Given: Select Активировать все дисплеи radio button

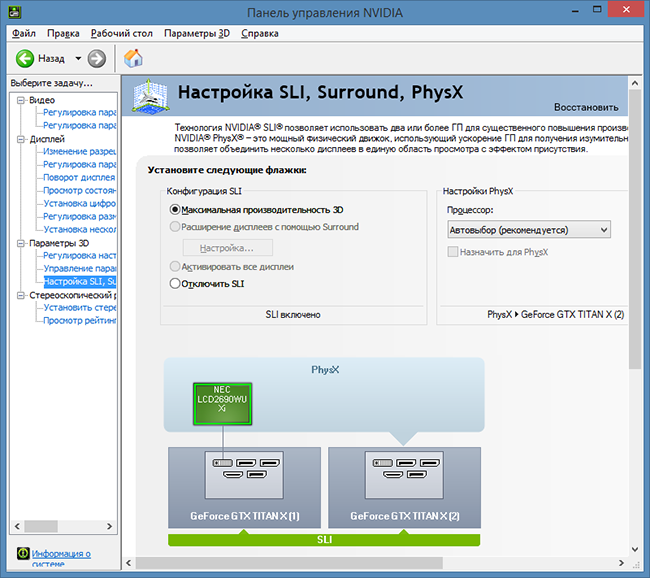Looking at the screenshot, I should tap(175, 267).
